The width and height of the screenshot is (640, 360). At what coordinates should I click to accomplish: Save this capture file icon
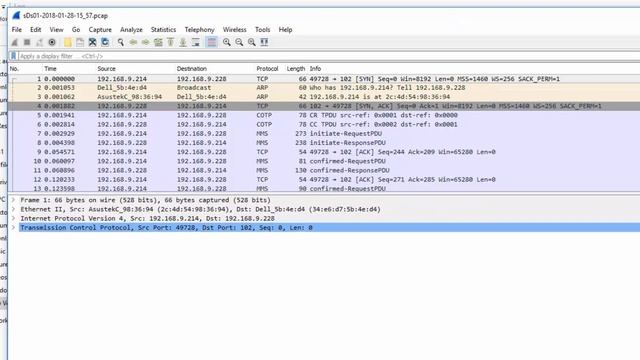click(x=80, y=42)
